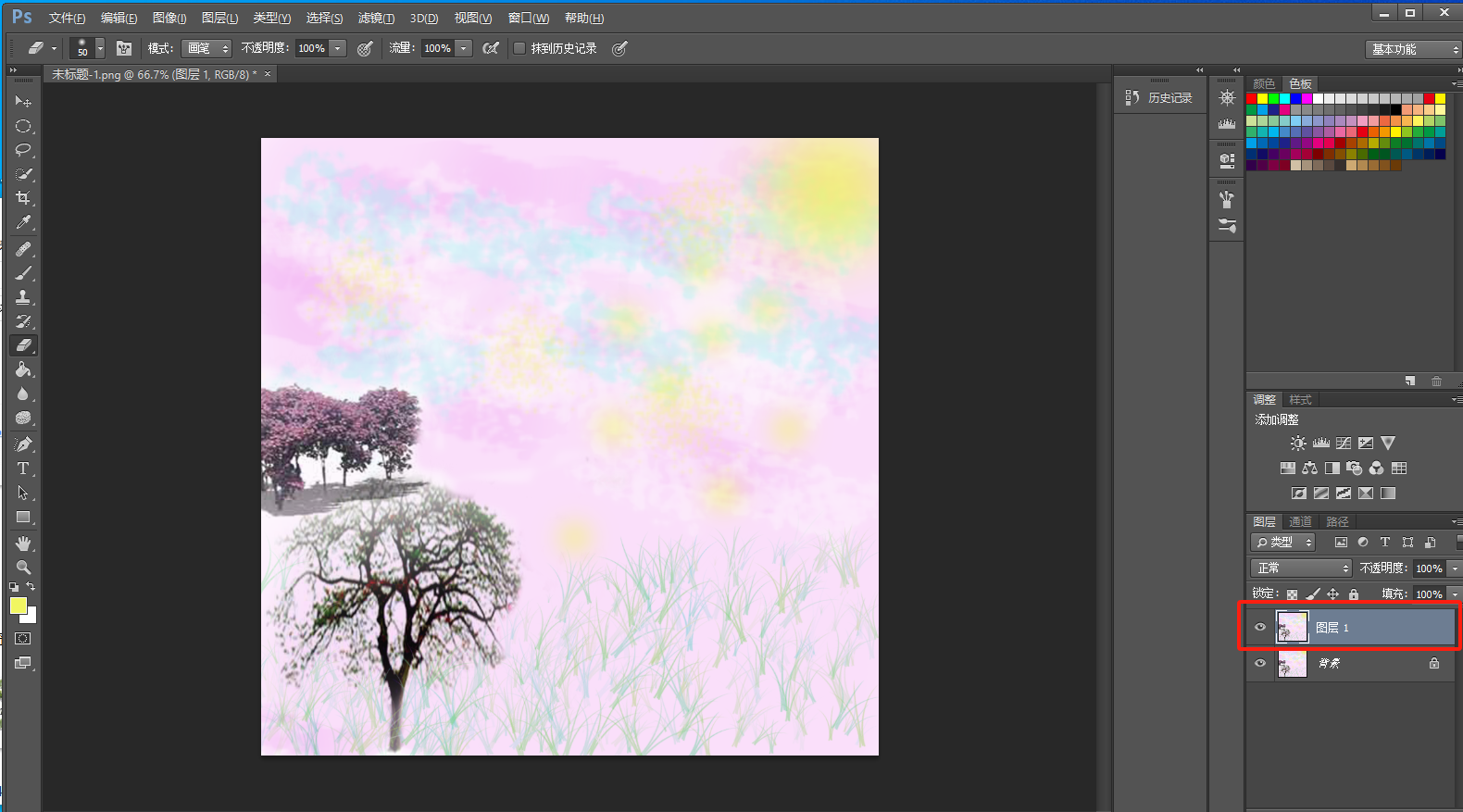
Task: Toggle pixel layer filter
Action: pos(1341,543)
